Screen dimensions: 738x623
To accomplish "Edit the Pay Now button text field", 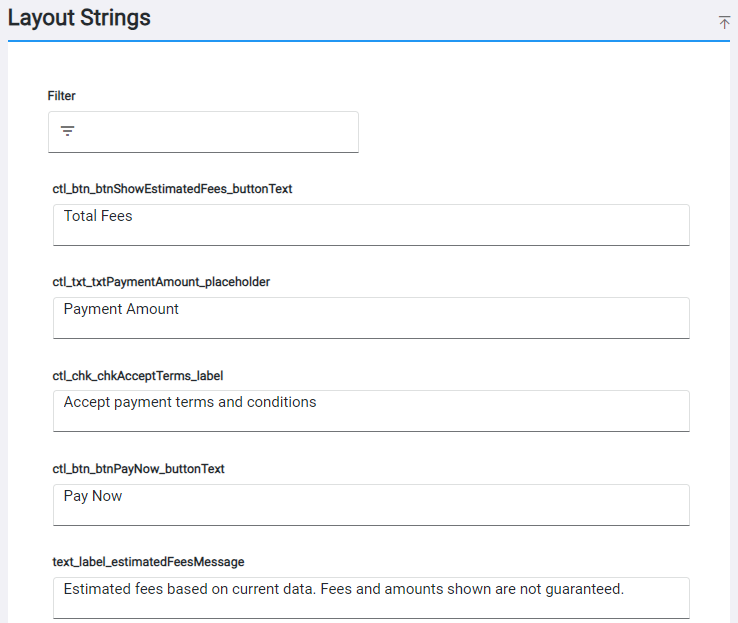I will [x=371, y=504].
